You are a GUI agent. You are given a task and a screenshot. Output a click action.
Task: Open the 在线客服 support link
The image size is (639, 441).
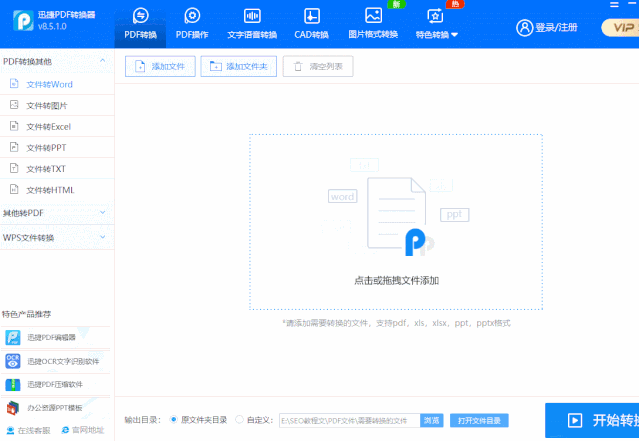coord(29,430)
